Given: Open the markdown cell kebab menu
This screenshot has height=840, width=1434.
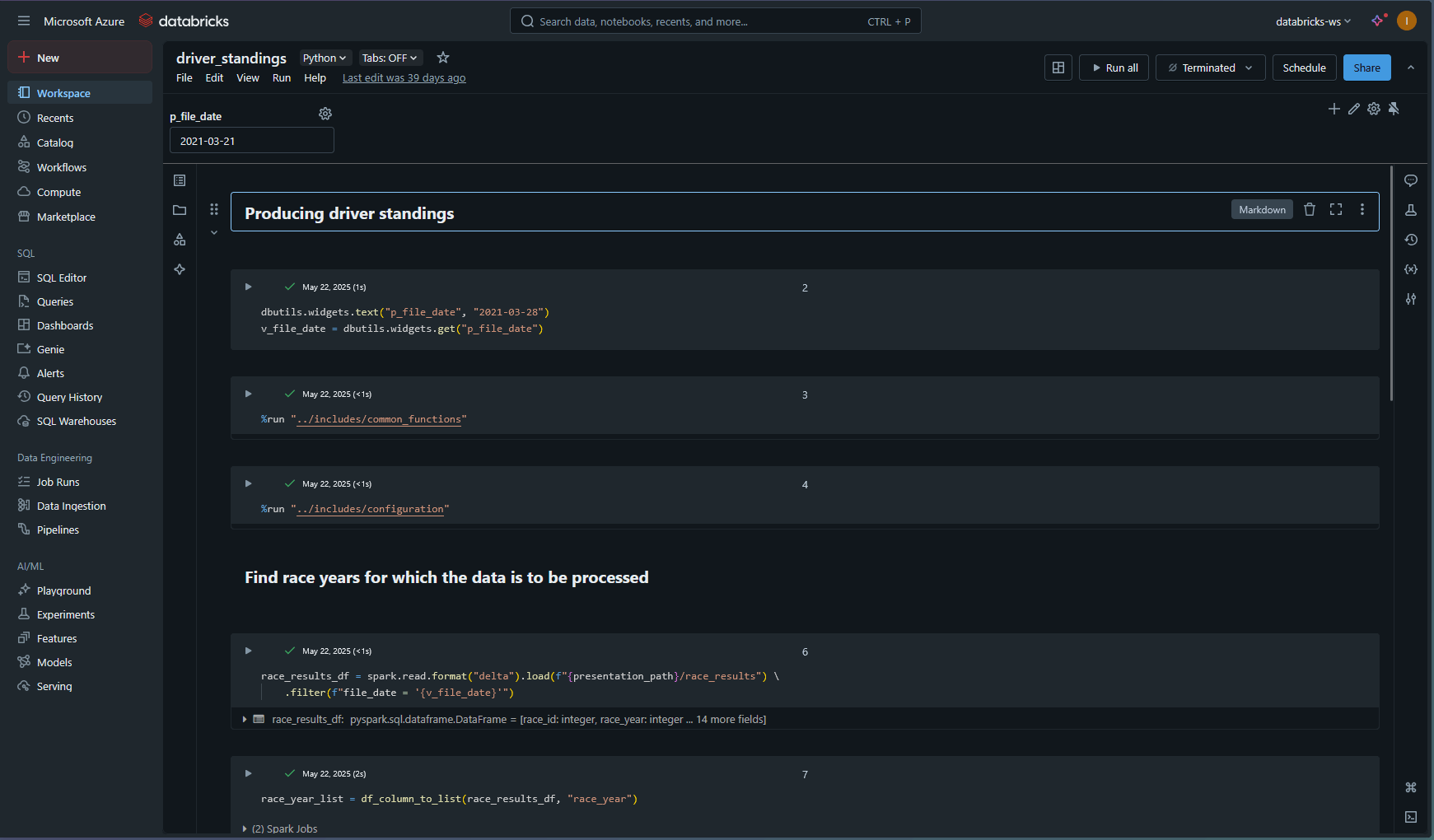Looking at the screenshot, I should [1362, 210].
